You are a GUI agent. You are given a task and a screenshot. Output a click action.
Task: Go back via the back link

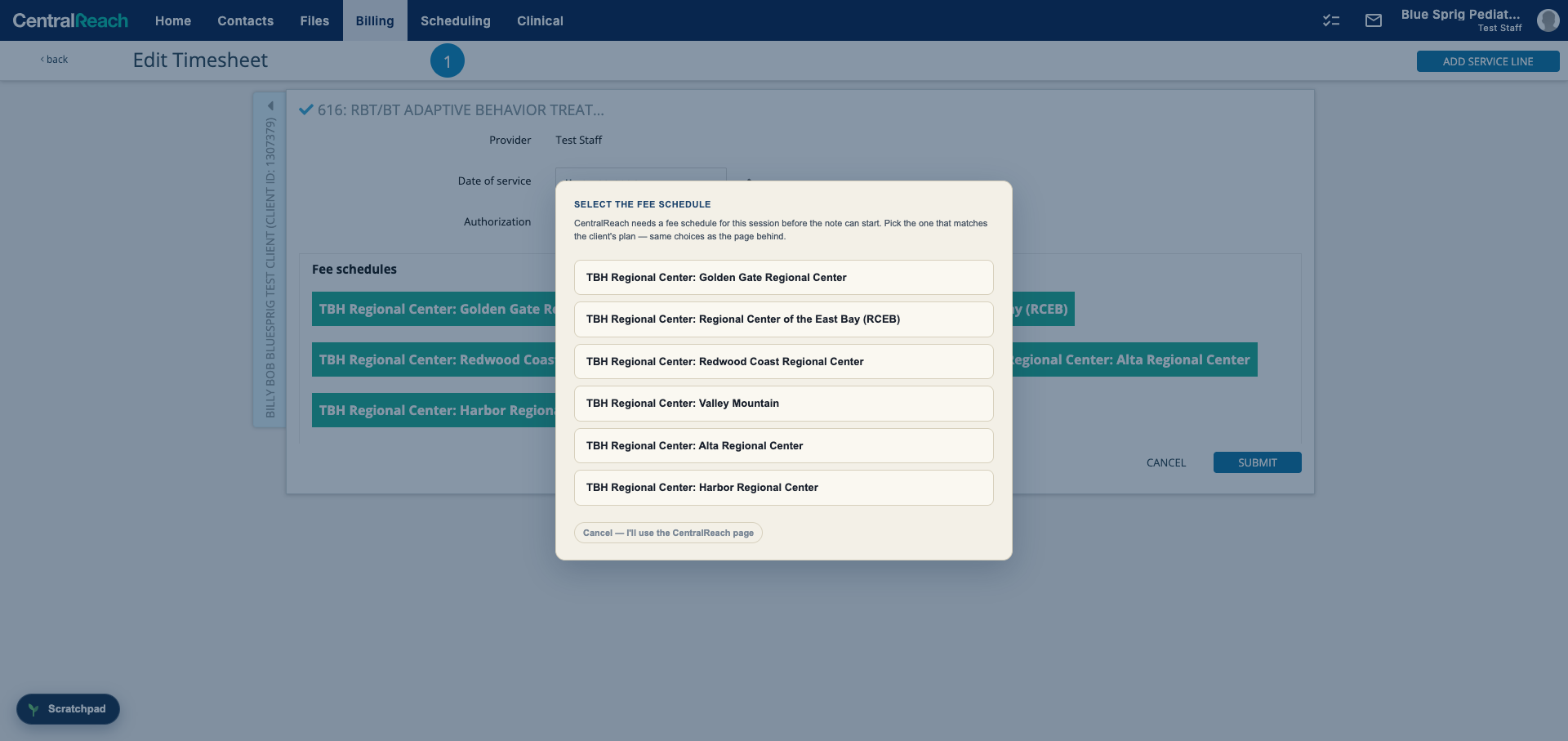55,60
